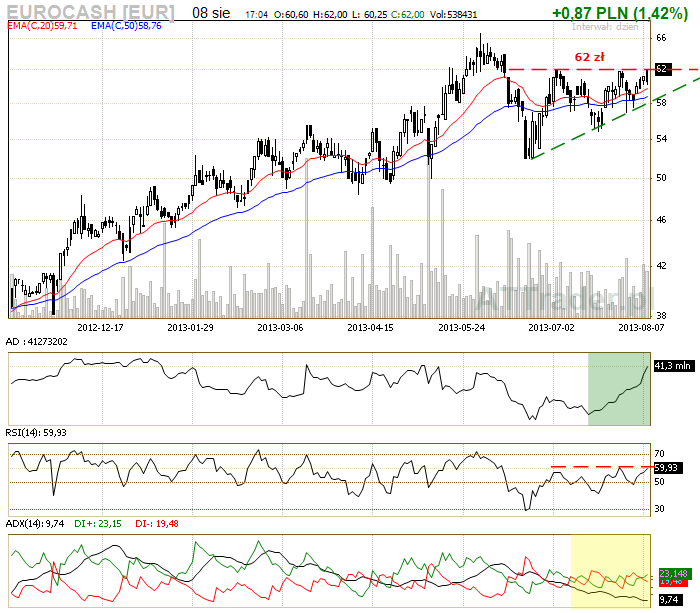The height and width of the screenshot is (613, 700).
Task: Click the 2013-08-07 date axis label
Action: [x=641, y=328]
